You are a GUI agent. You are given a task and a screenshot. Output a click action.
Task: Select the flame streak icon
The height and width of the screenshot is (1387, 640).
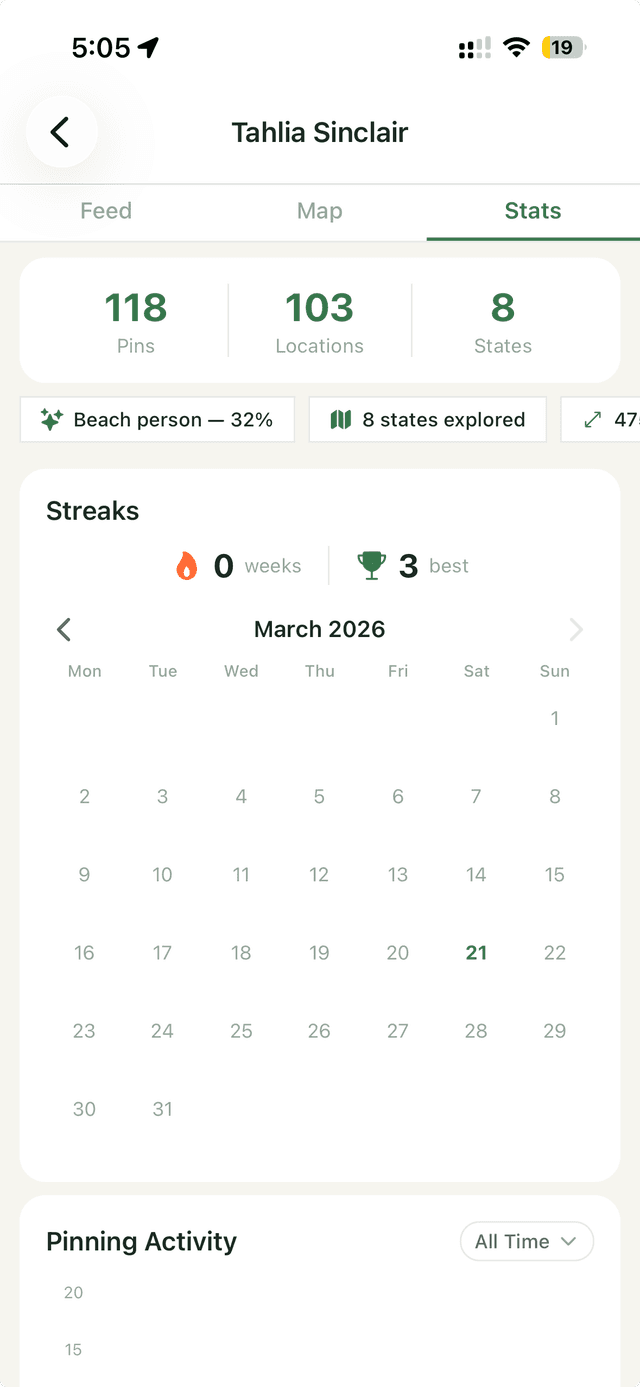[x=189, y=565]
